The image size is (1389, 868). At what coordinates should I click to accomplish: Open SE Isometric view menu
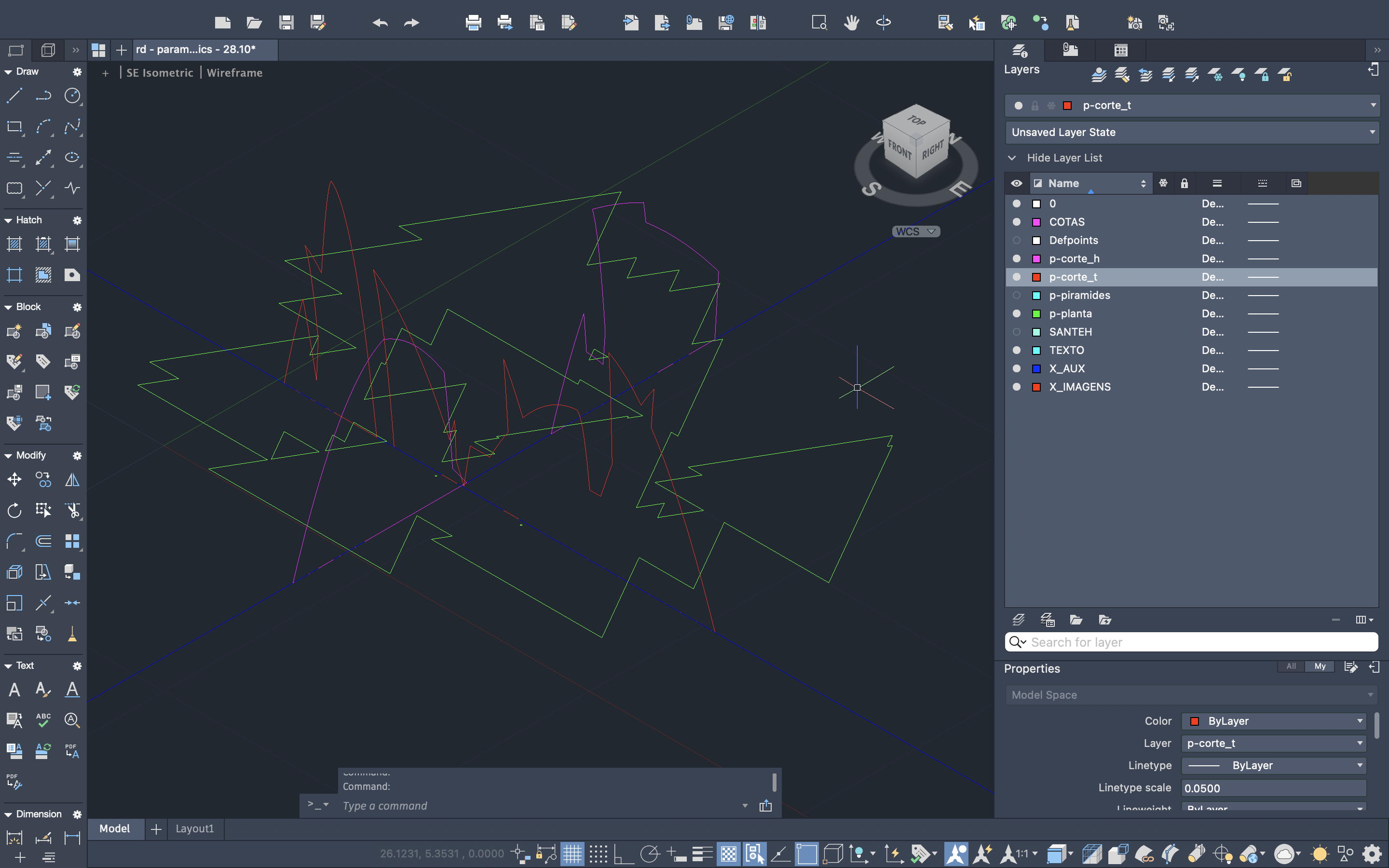click(160, 73)
